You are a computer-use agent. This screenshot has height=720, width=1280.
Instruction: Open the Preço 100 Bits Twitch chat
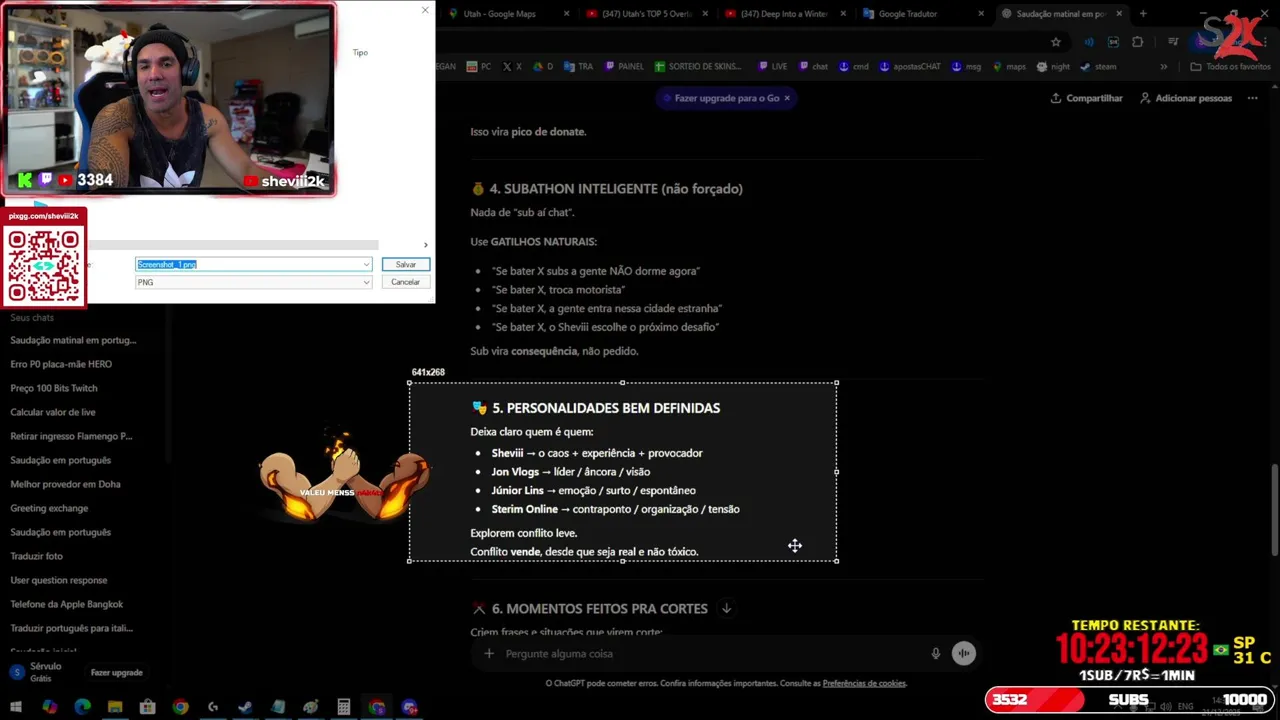(54, 388)
